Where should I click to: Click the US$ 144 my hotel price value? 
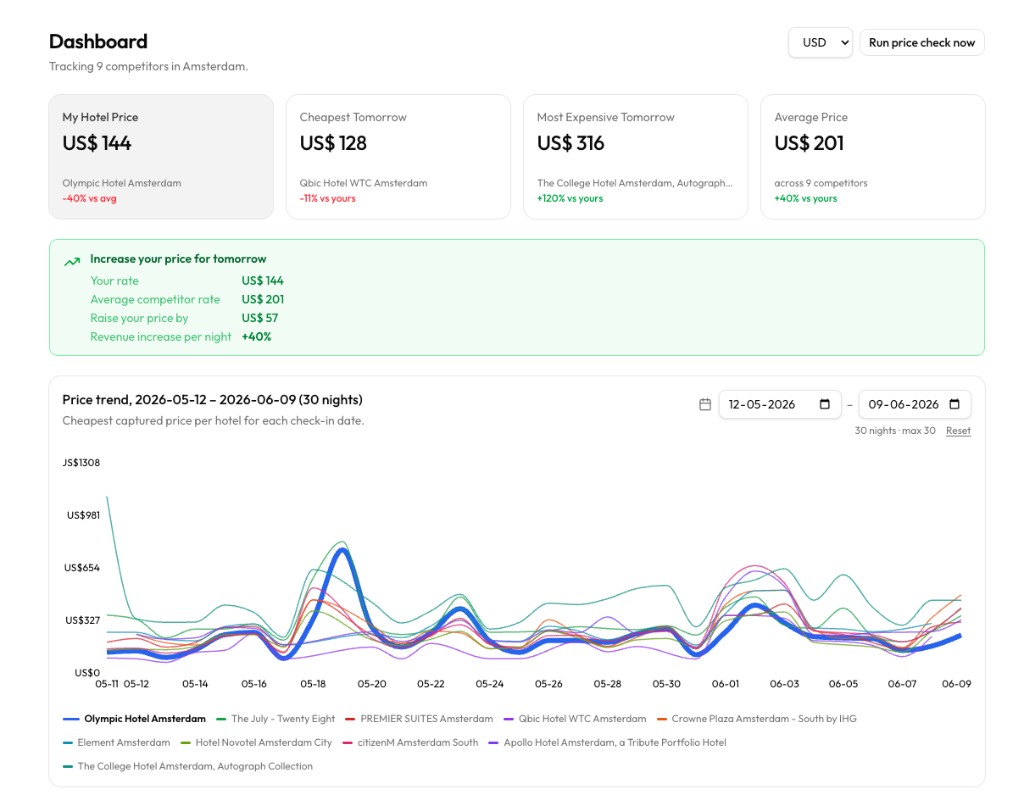[97, 143]
